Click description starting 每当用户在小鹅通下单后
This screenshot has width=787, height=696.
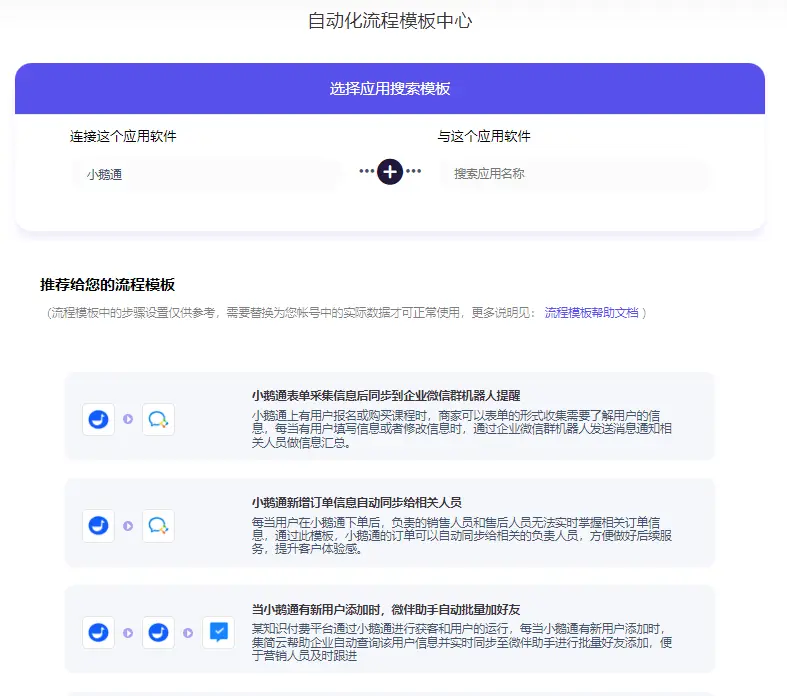(x=462, y=535)
